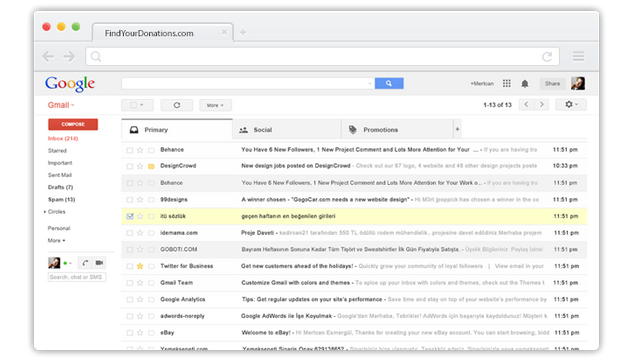The image size is (640, 360).
Task: Click the COMPOSE button
Action: (73, 124)
